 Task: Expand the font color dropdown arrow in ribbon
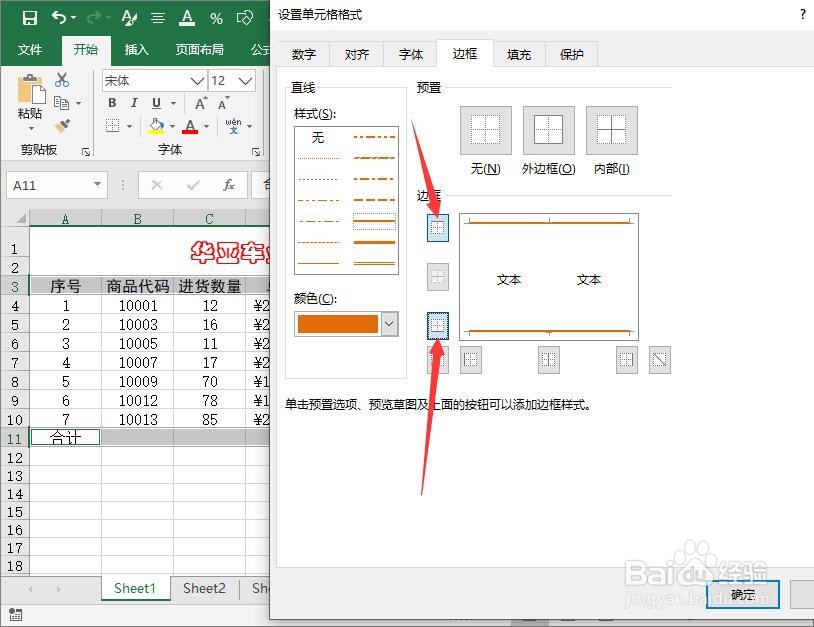206,126
